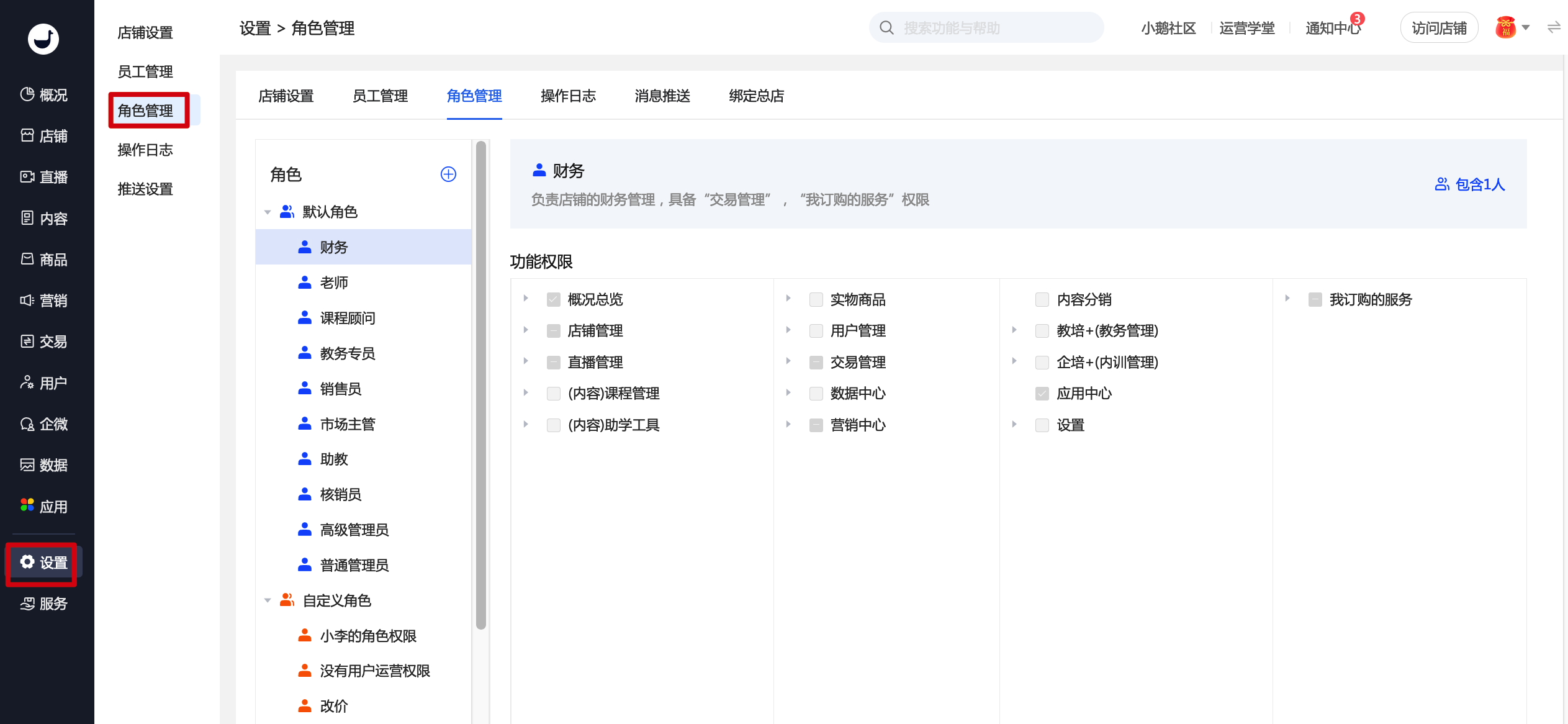
Task: Toggle the 交易管理 permission checkbox
Action: [816, 362]
